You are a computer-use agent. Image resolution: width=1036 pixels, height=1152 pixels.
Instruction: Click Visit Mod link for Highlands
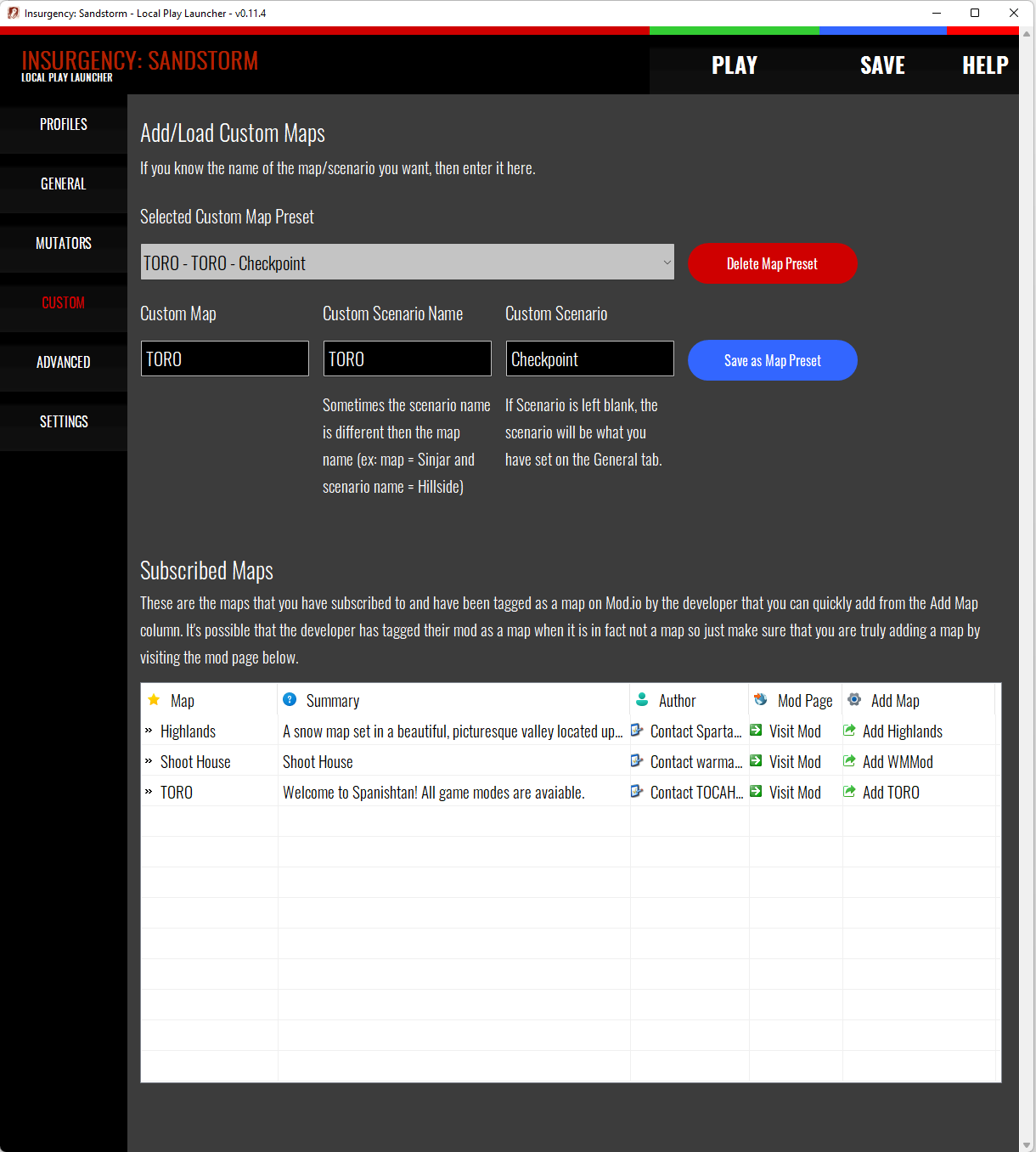(795, 731)
